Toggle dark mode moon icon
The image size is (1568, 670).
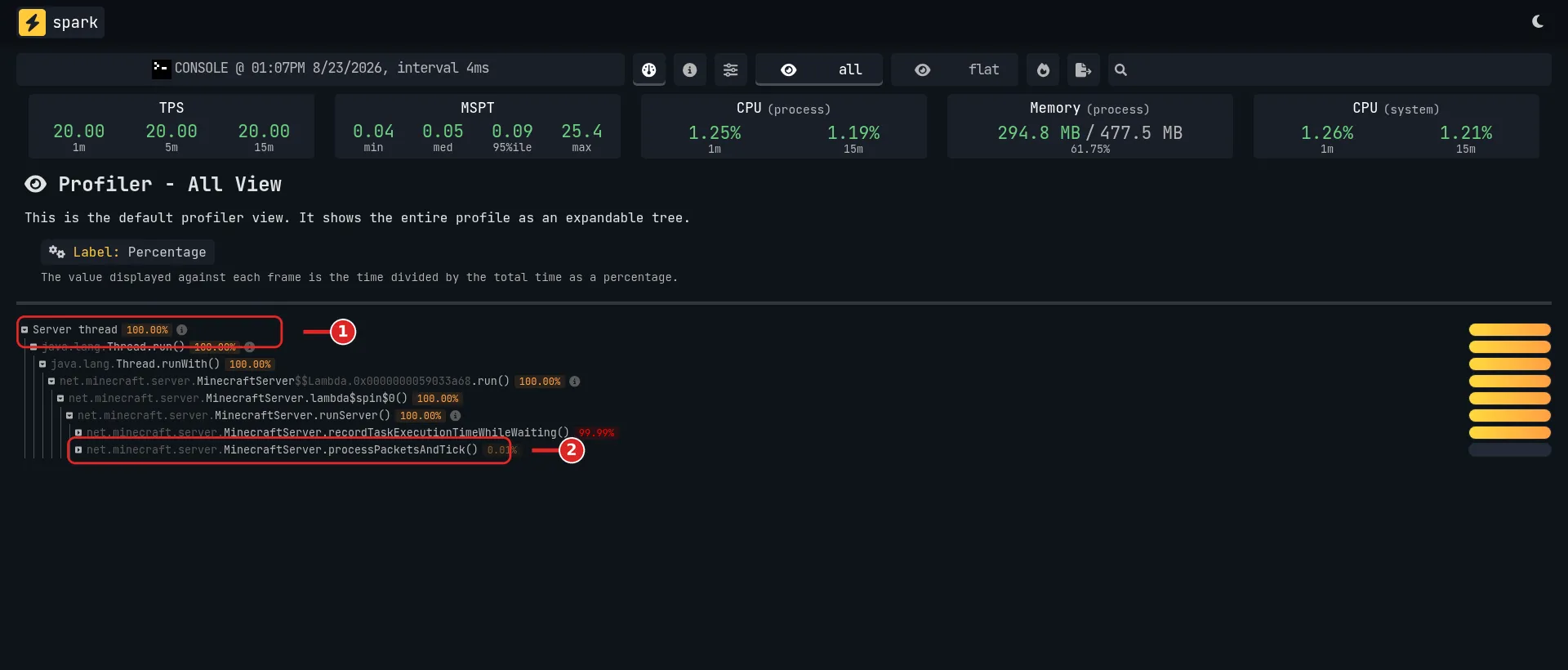(x=1538, y=22)
